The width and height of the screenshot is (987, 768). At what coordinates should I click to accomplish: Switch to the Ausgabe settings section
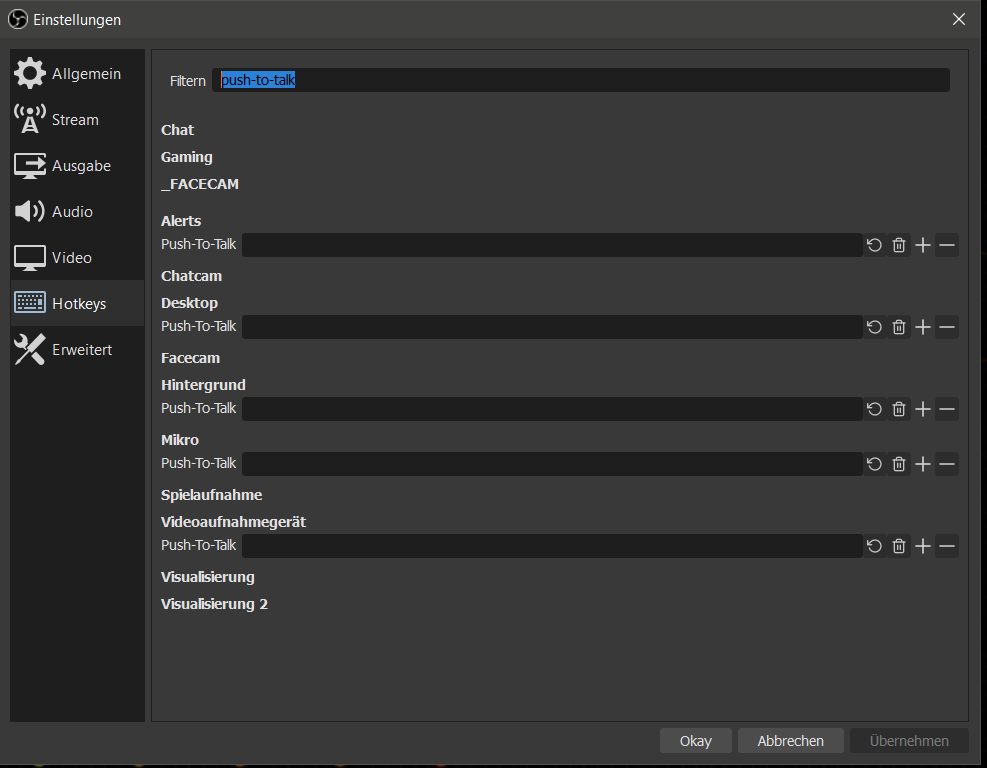pos(77,165)
